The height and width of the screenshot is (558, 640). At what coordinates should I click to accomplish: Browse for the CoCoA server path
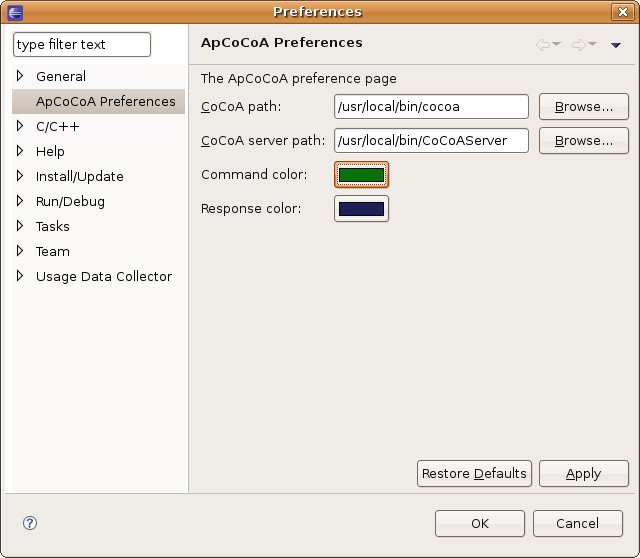coord(584,140)
